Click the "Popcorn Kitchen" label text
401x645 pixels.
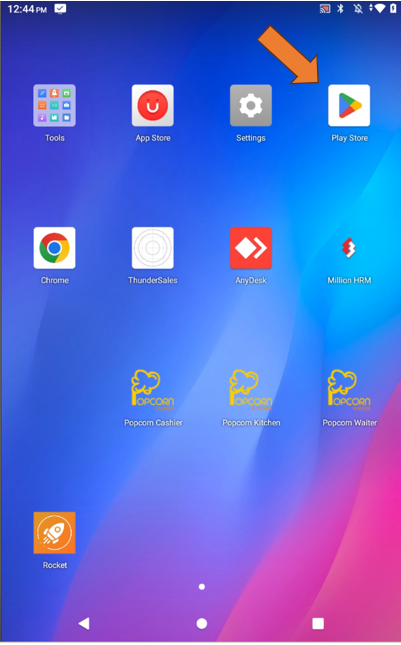tap(251, 422)
